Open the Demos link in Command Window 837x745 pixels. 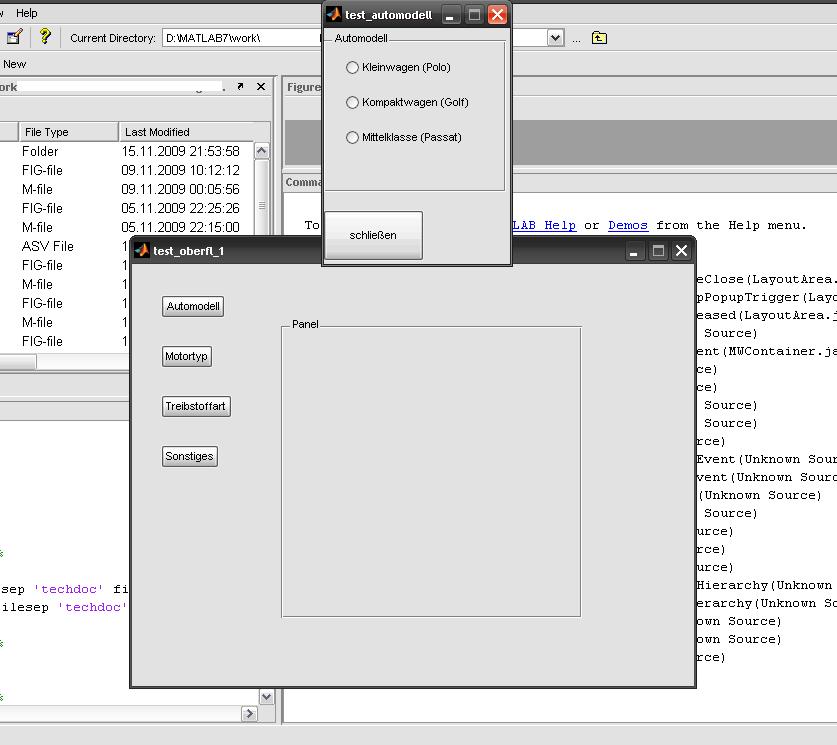point(627,225)
